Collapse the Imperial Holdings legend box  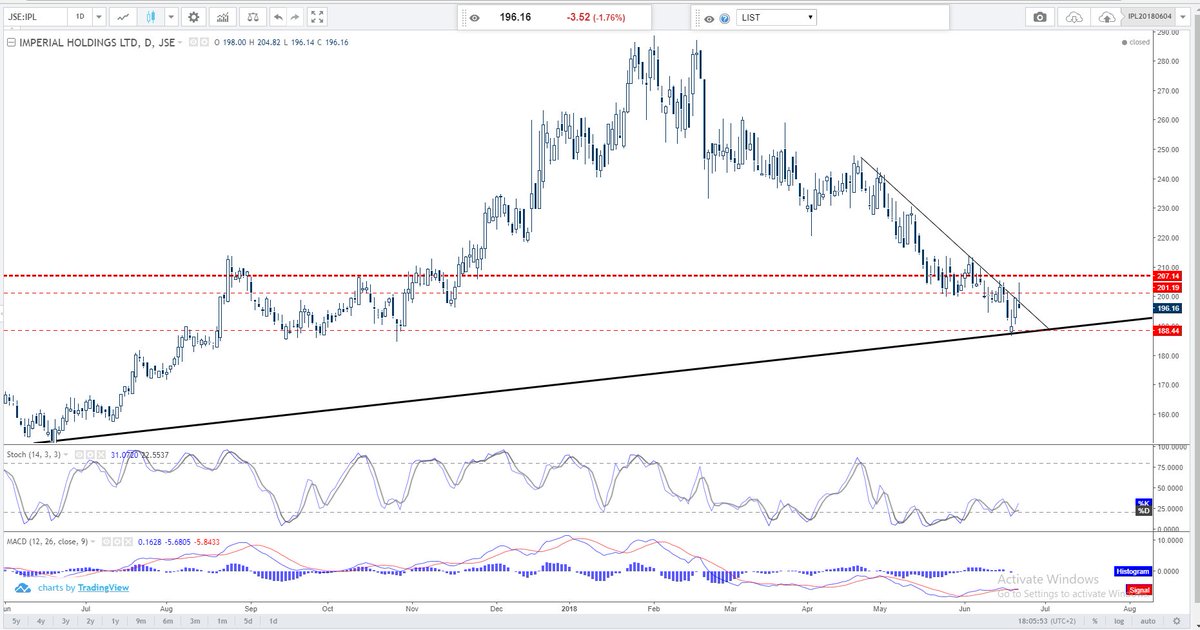pos(11,43)
